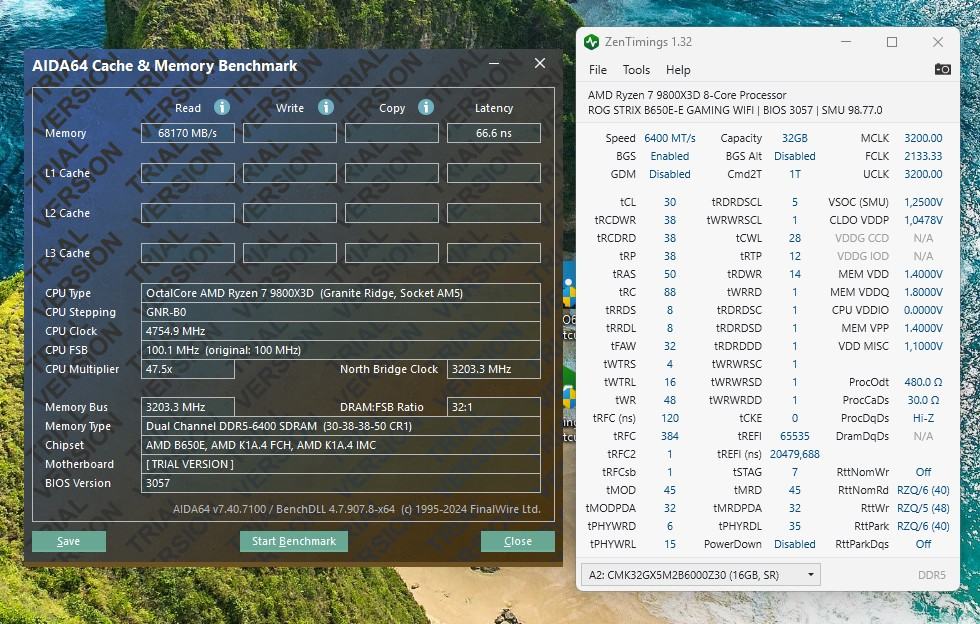This screenshot has height=624, width=980.
Task: Click the PowerDown Disabled value
Action: tap(794, 545)
